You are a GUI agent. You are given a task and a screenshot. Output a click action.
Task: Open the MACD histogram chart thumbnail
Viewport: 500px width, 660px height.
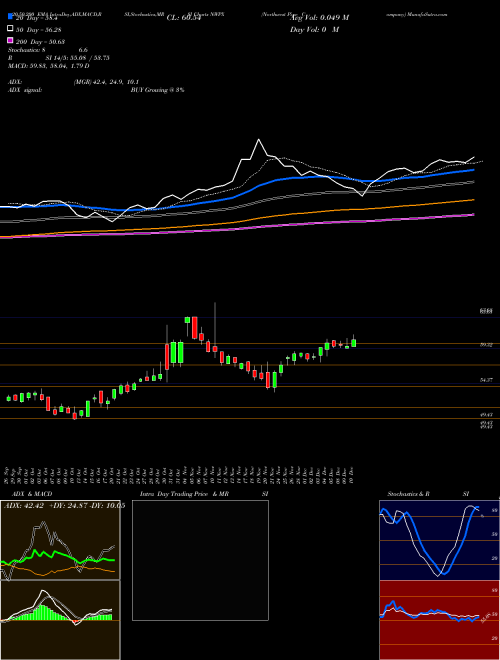point(60,620)
